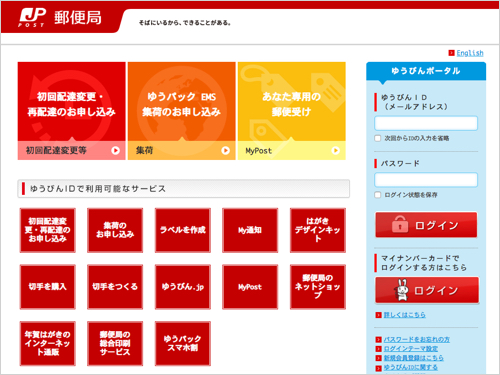
Task: Open the 郵便局のネットショップ tile
Action: 318,287
